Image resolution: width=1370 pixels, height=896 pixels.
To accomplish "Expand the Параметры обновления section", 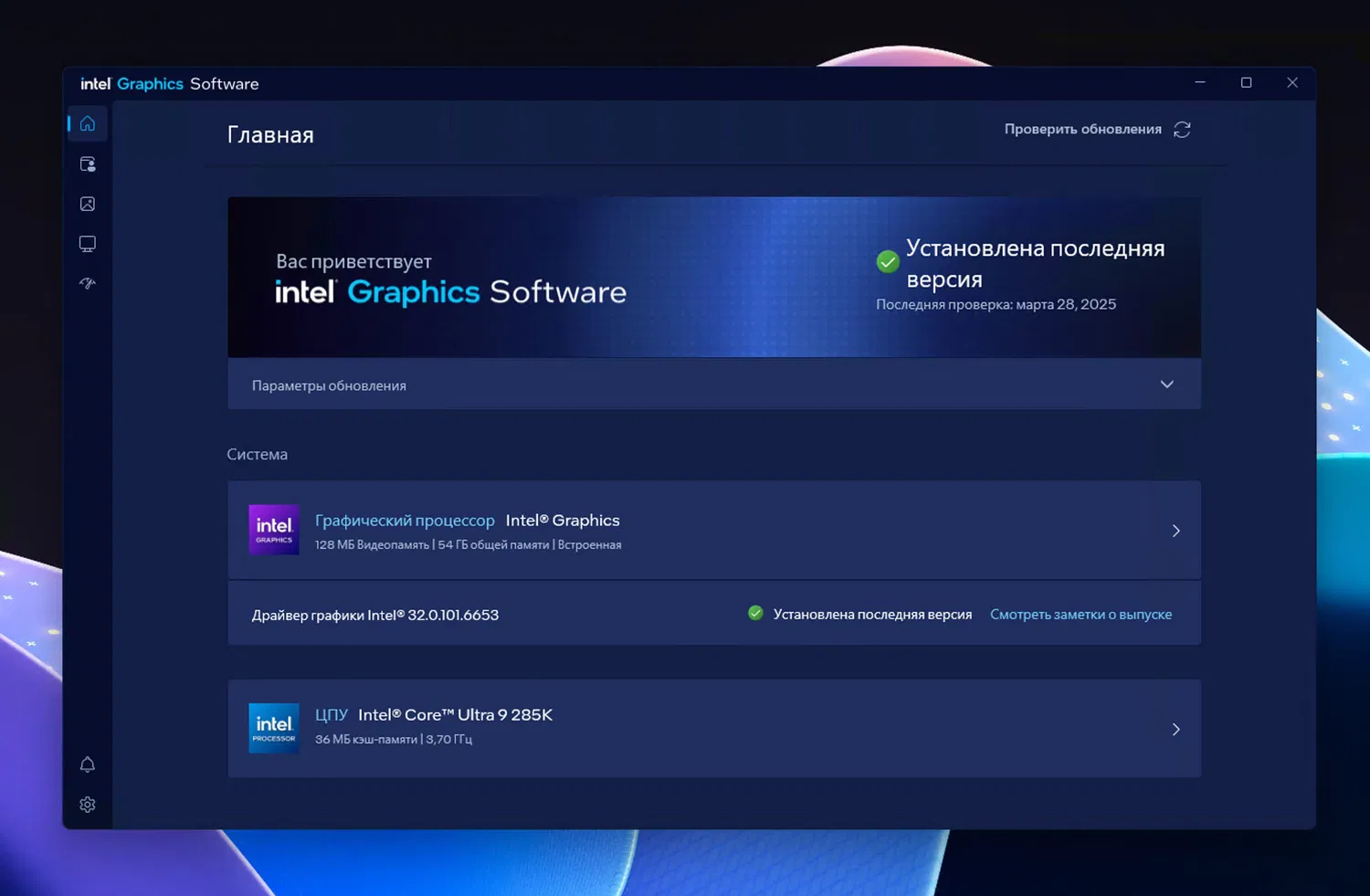I will tap(714, 385).
